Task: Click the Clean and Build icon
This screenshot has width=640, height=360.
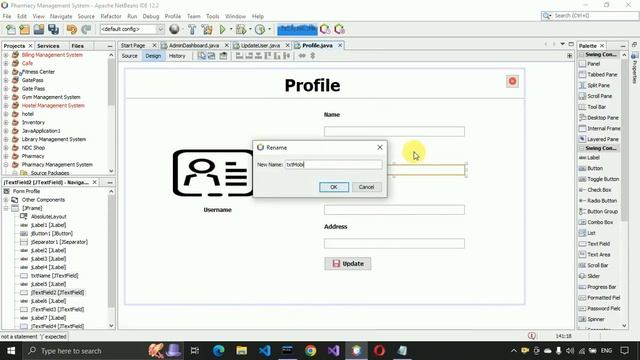Action: (x=207, y=29)
